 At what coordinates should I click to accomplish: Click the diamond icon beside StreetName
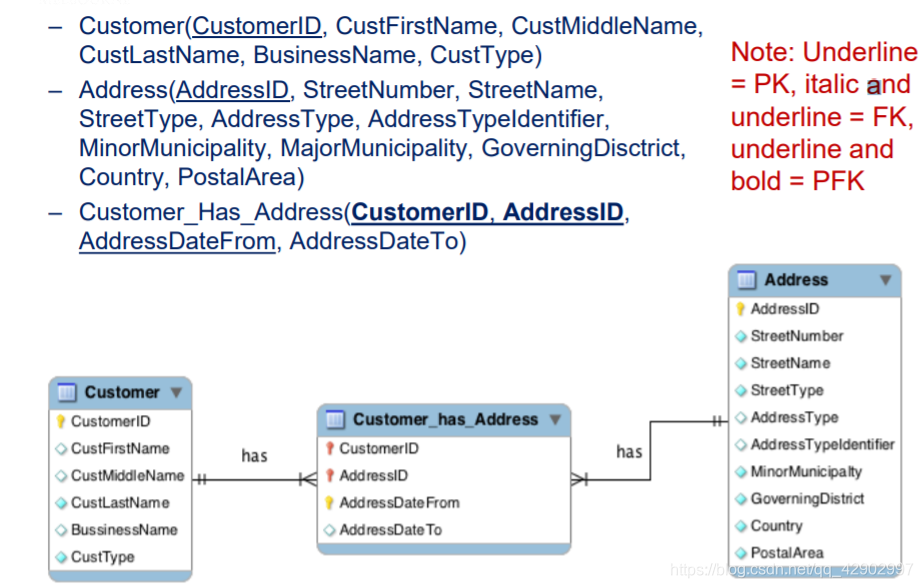click(741, 363)
